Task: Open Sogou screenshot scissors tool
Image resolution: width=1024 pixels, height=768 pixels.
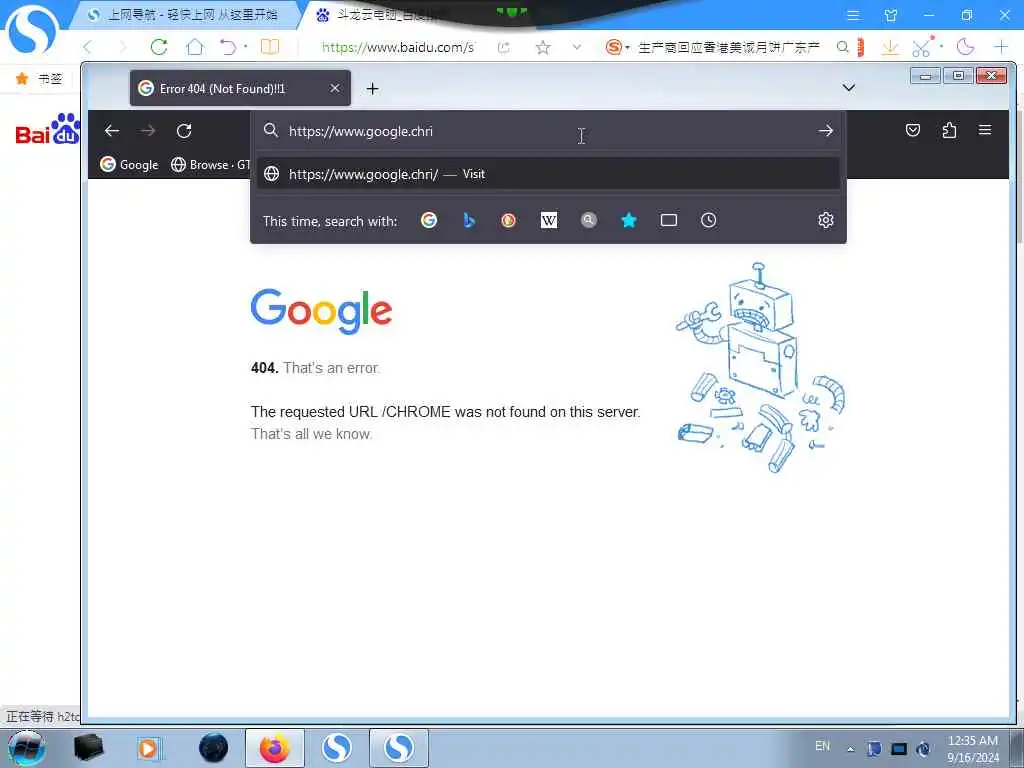Action: (921, 47)
